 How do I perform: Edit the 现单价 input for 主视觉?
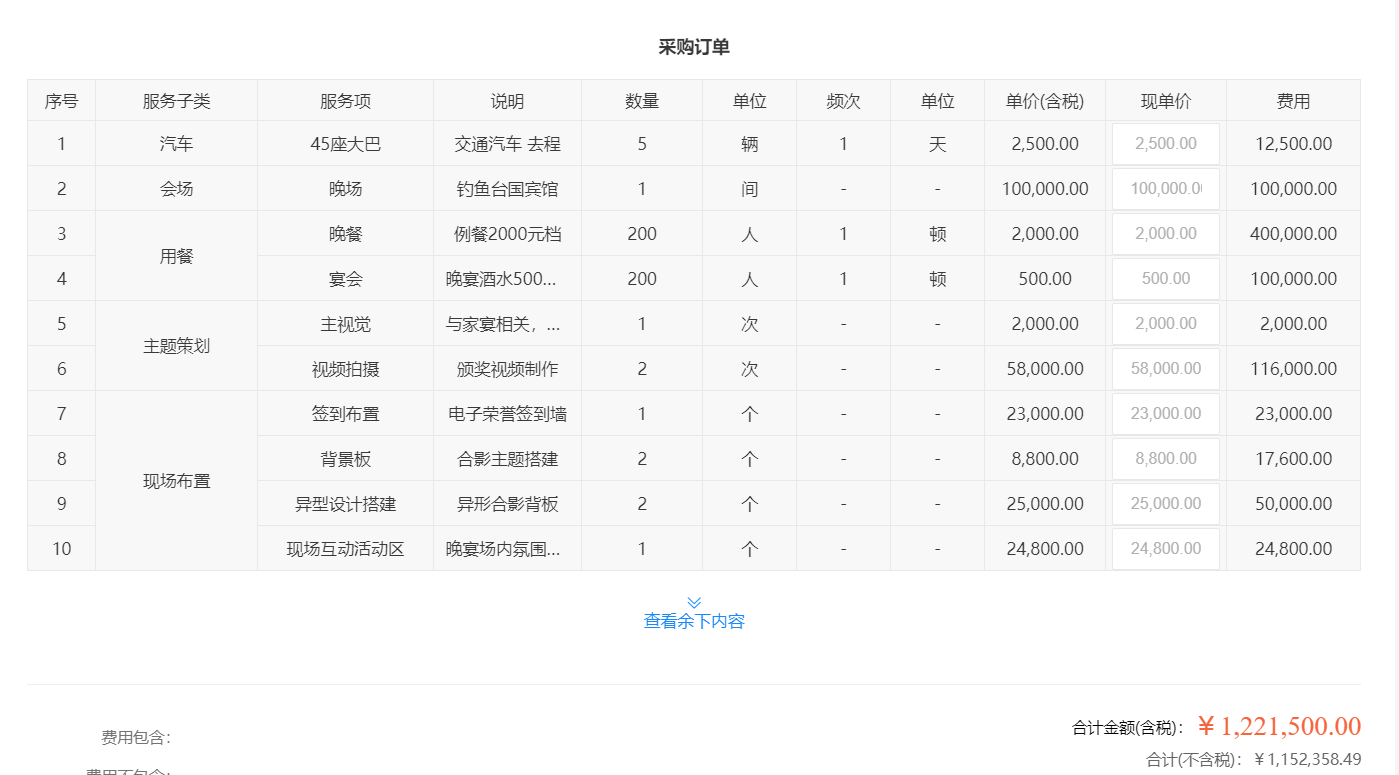[x=1165, y=324]
